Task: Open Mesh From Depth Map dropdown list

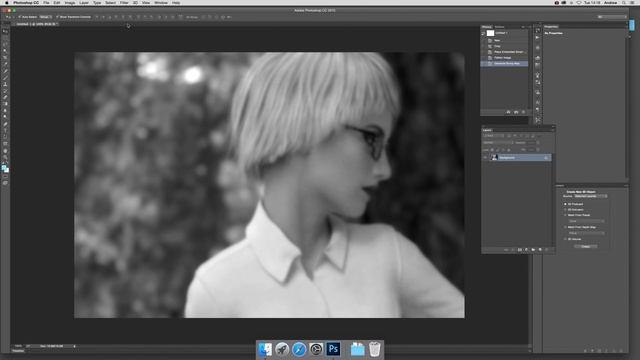Action: 587,233
